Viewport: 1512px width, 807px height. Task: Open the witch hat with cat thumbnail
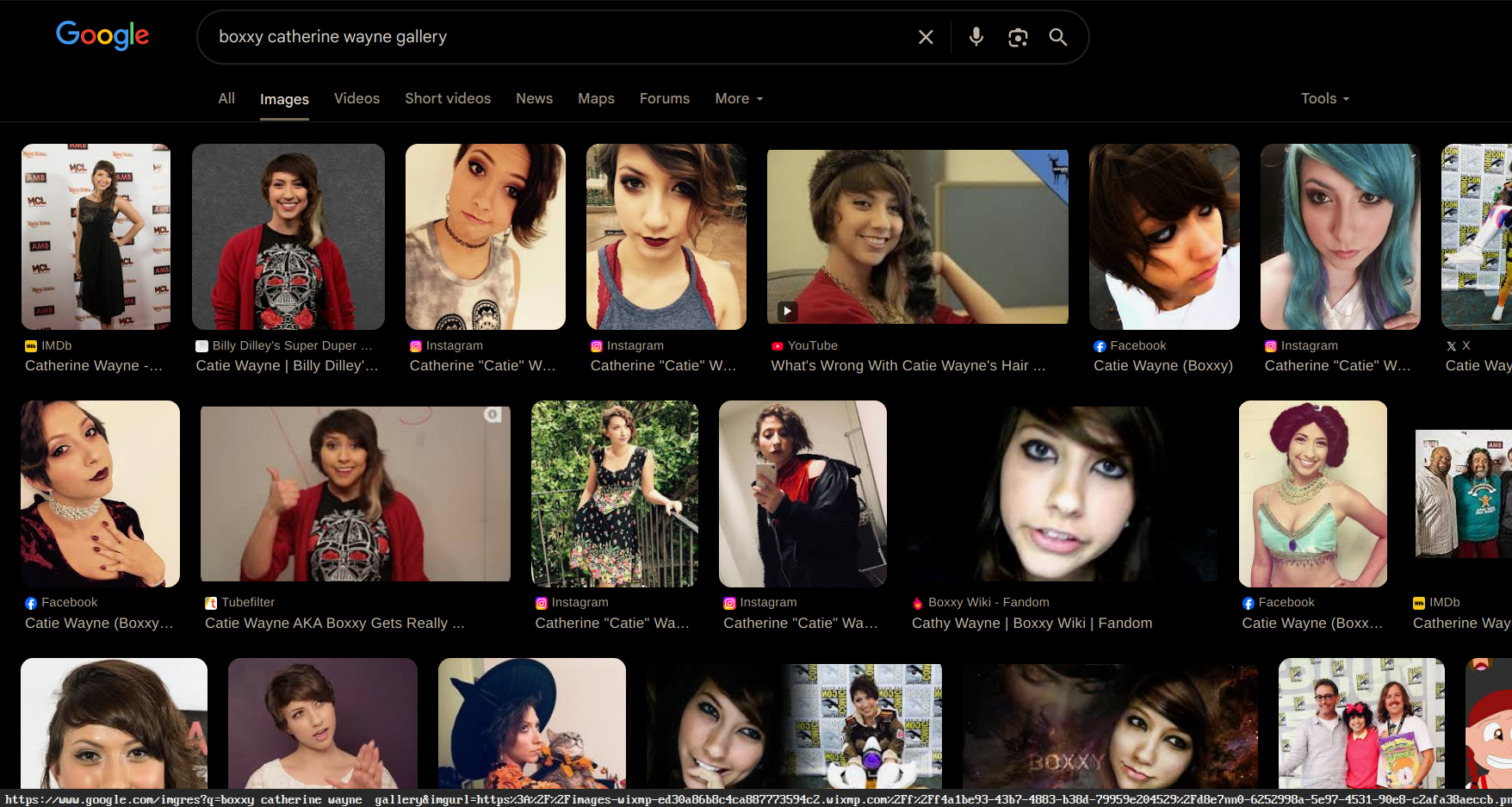coord(532,723)
